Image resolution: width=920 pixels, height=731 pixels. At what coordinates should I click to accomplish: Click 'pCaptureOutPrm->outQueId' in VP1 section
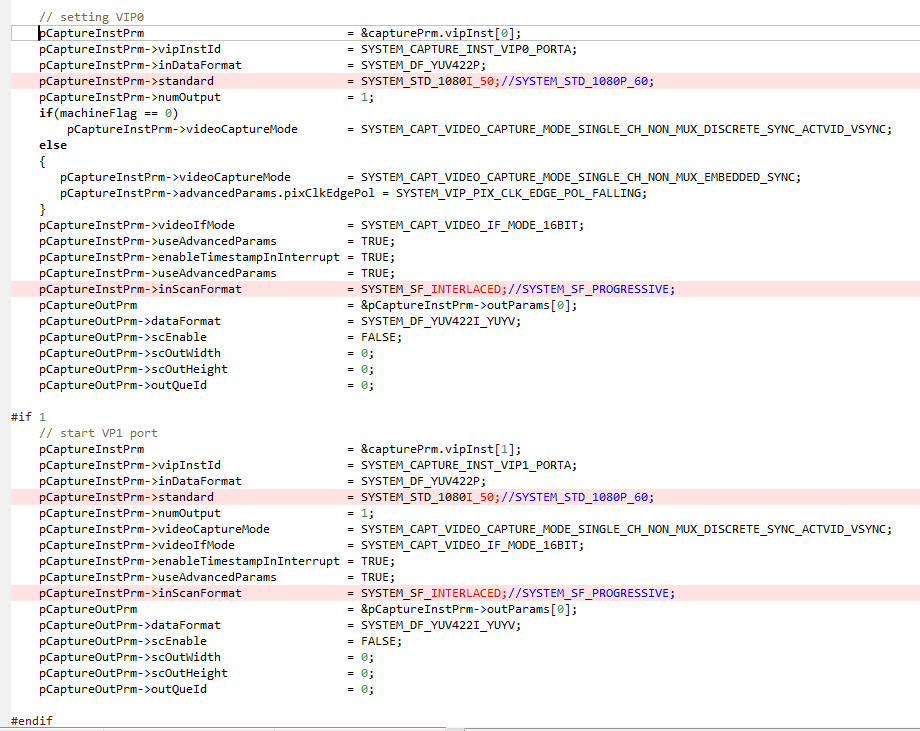tap(123, 689)
